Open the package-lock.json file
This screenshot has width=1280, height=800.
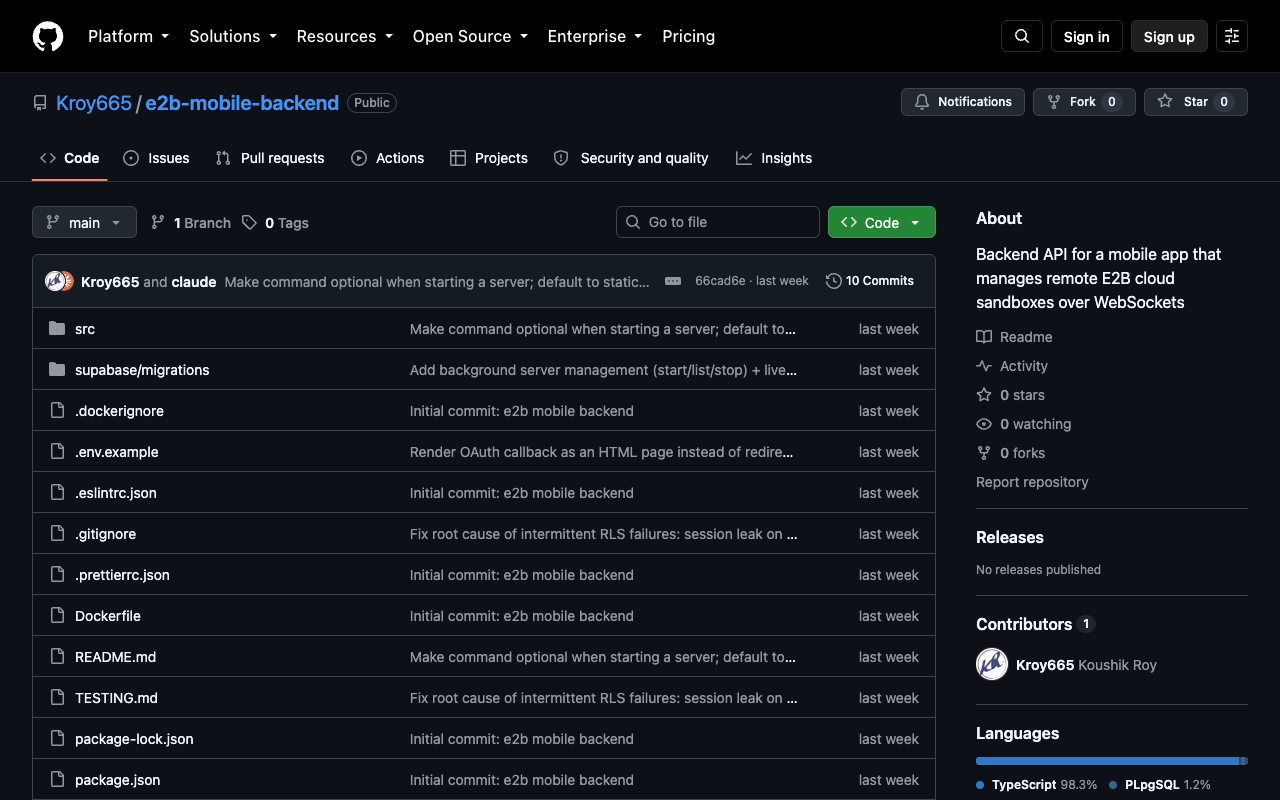[134, 739]
